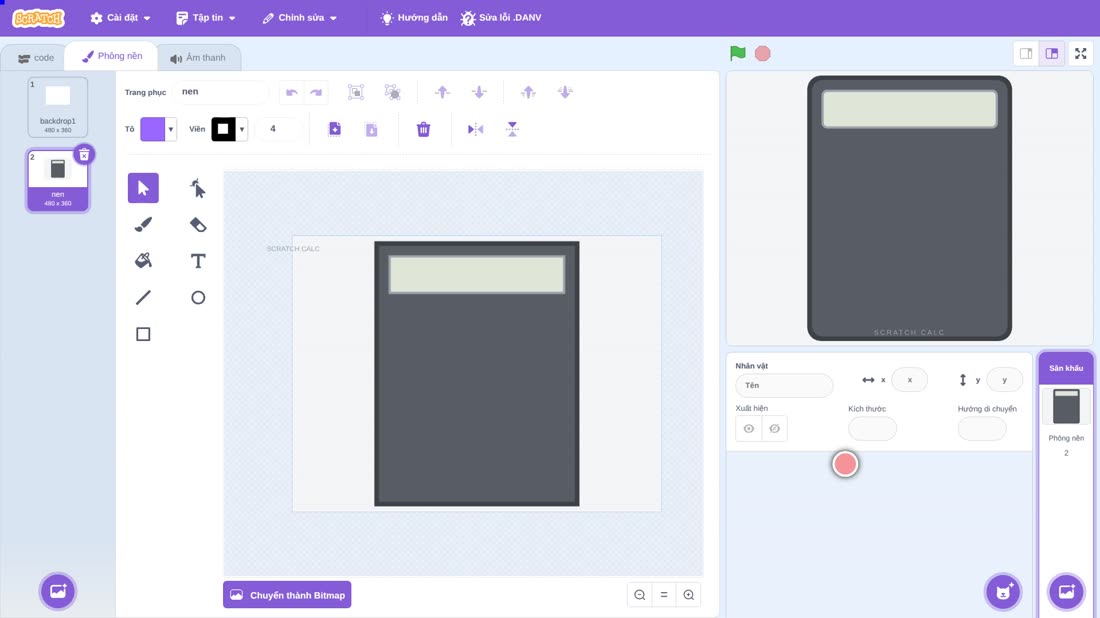Select the backdrop1 thumbnail
Screen dimensions: 1100x618
pos(58,107)
